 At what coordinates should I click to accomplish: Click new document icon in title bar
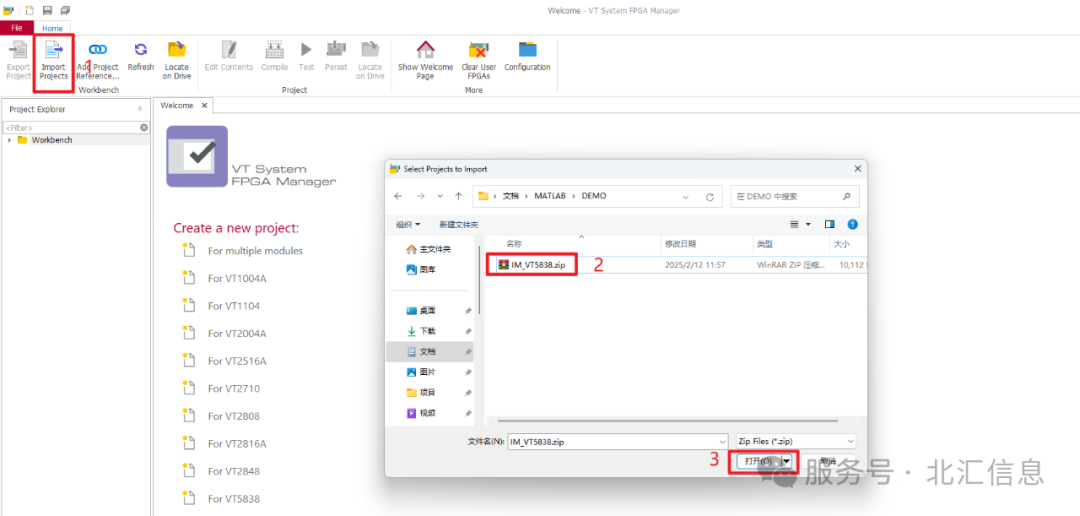[30, 10]
